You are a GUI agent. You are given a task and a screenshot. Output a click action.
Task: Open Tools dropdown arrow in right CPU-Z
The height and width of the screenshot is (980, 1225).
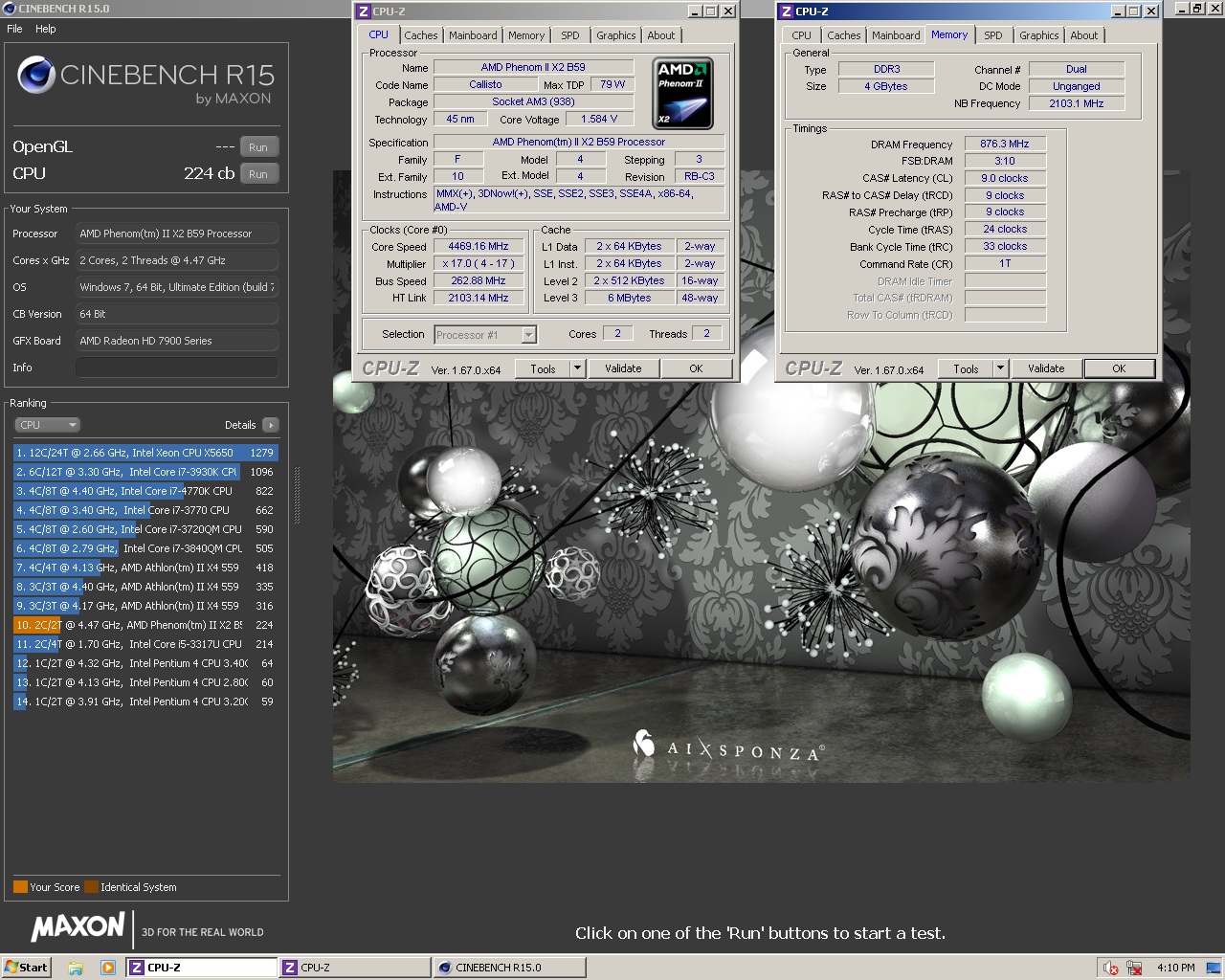coord(1000,368)
